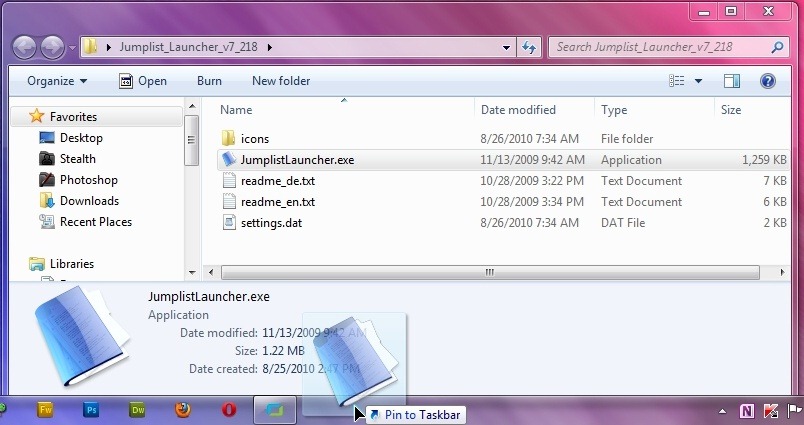
Task: Open Firefox from the taskbar
Action: pos(183,410)
